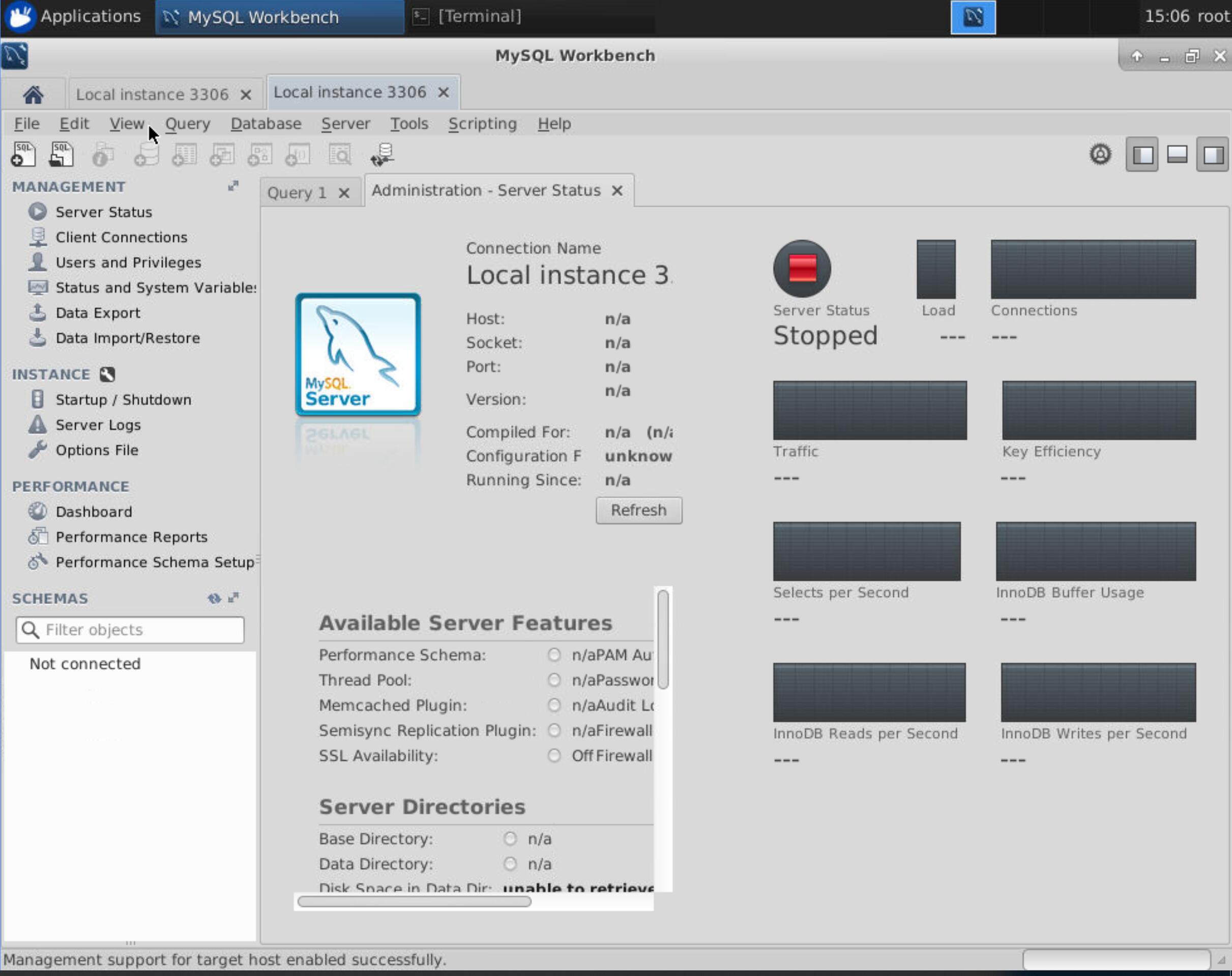The height and width of the screenshot is (976, 1232).
Task: Close the Administration - Server Status tab
Action: coord(617,191)
